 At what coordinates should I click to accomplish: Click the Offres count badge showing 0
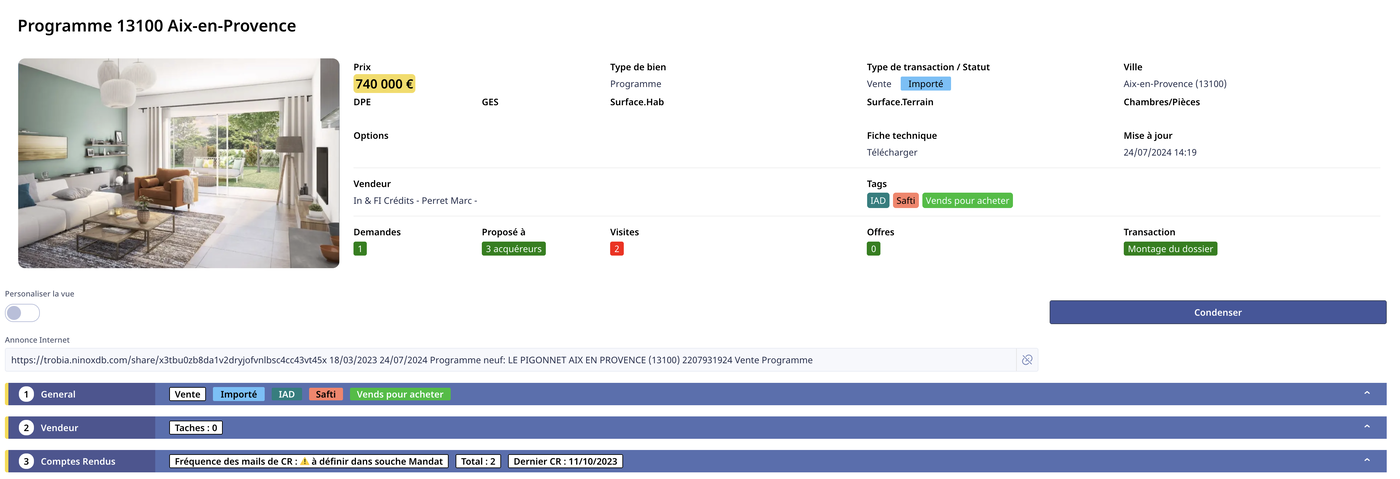click(x=873, y=249)
